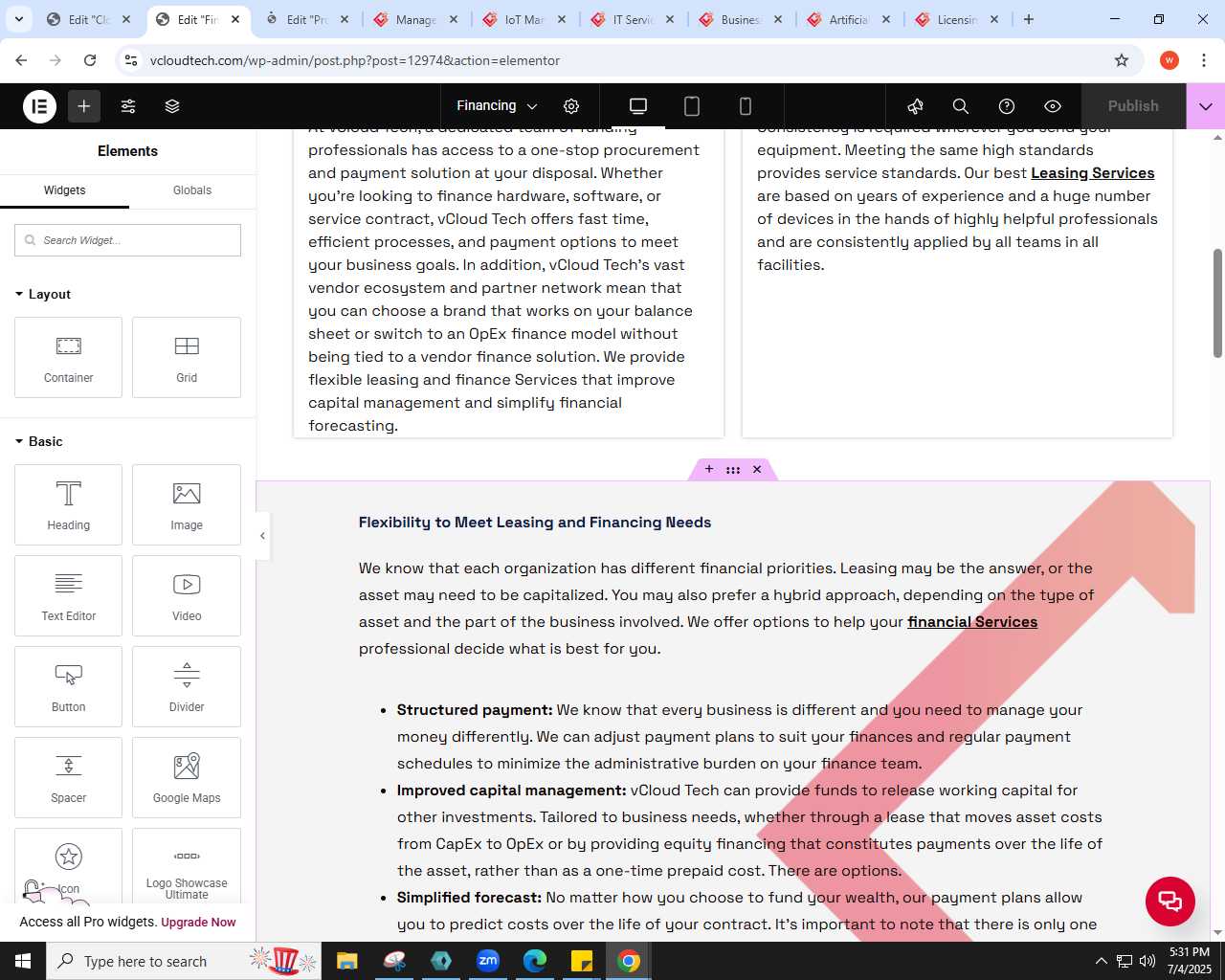Expand the Publish options arrow
1225x980 pixels.
[x=1206, y=106]
